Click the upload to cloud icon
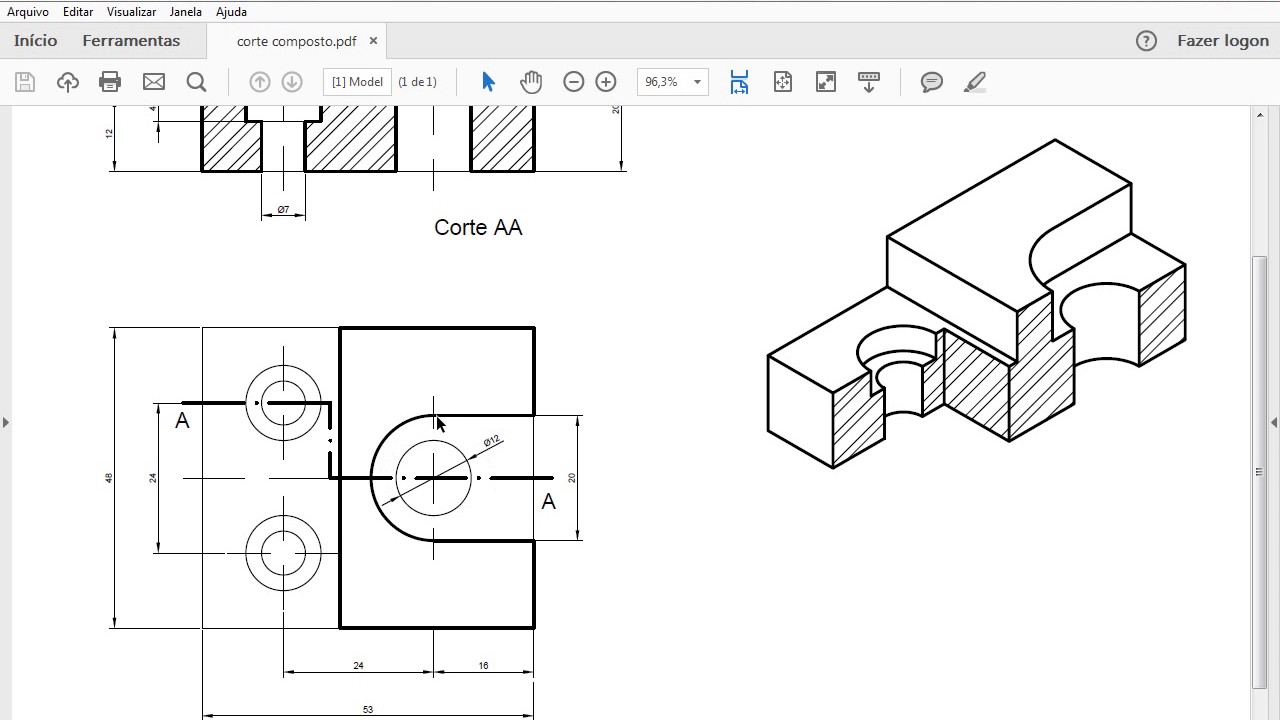This screenshot has height=720, width=1280. pyautogui.click(x=68, y=82)
